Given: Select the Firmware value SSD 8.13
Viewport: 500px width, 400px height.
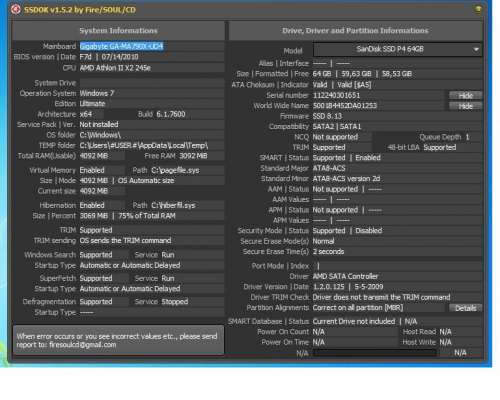Looking at the screenshot, I should (327, 116).
